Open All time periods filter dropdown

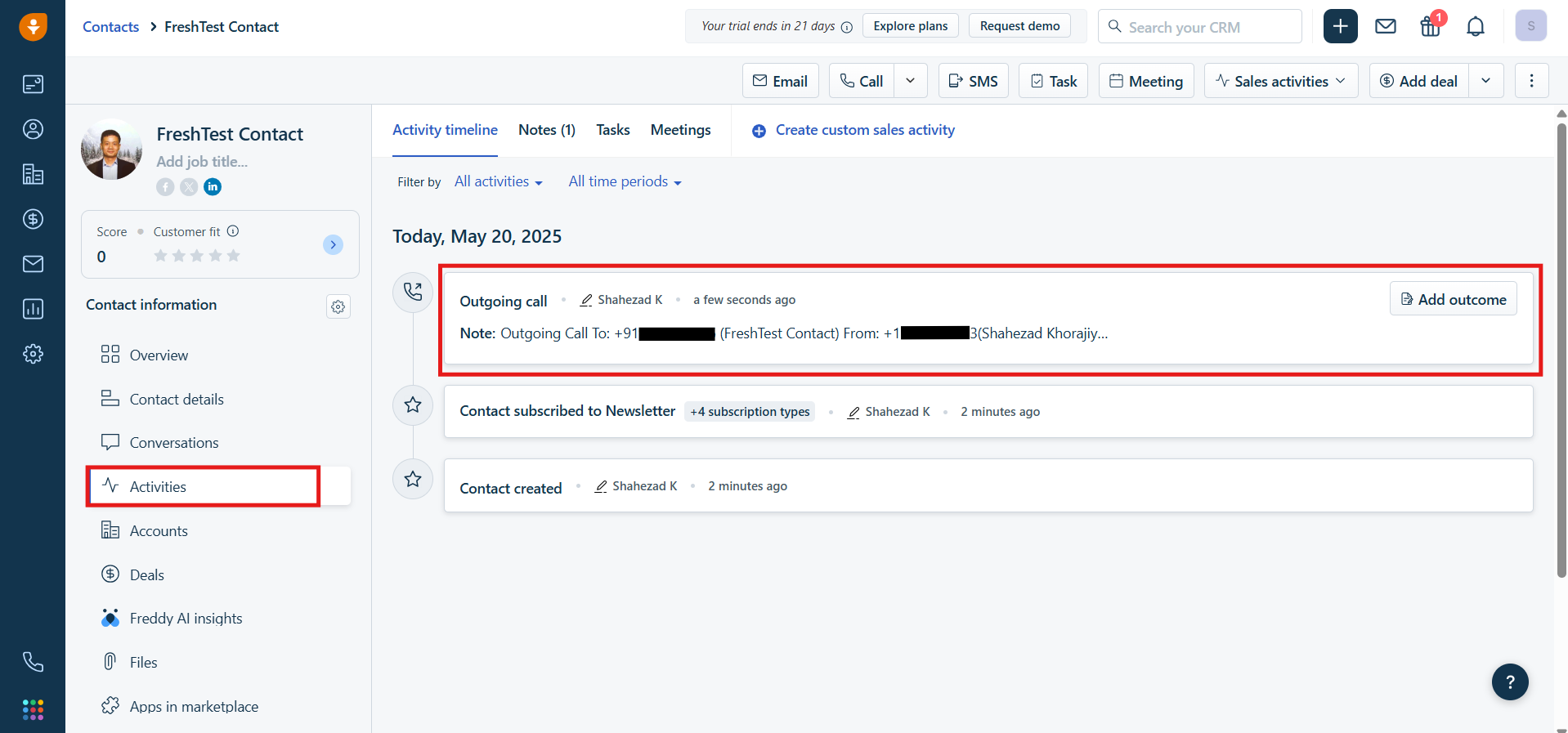[x=625, y=181]
